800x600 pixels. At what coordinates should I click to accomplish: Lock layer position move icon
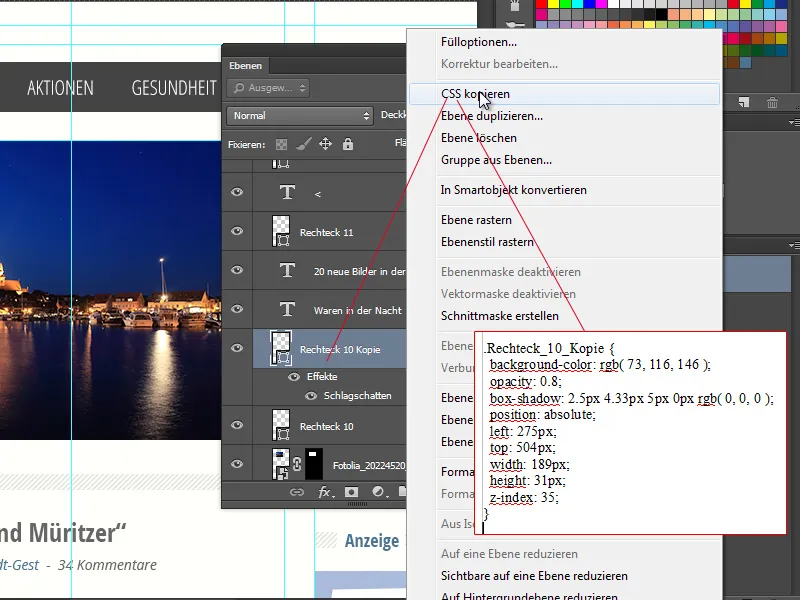point(326,144)
